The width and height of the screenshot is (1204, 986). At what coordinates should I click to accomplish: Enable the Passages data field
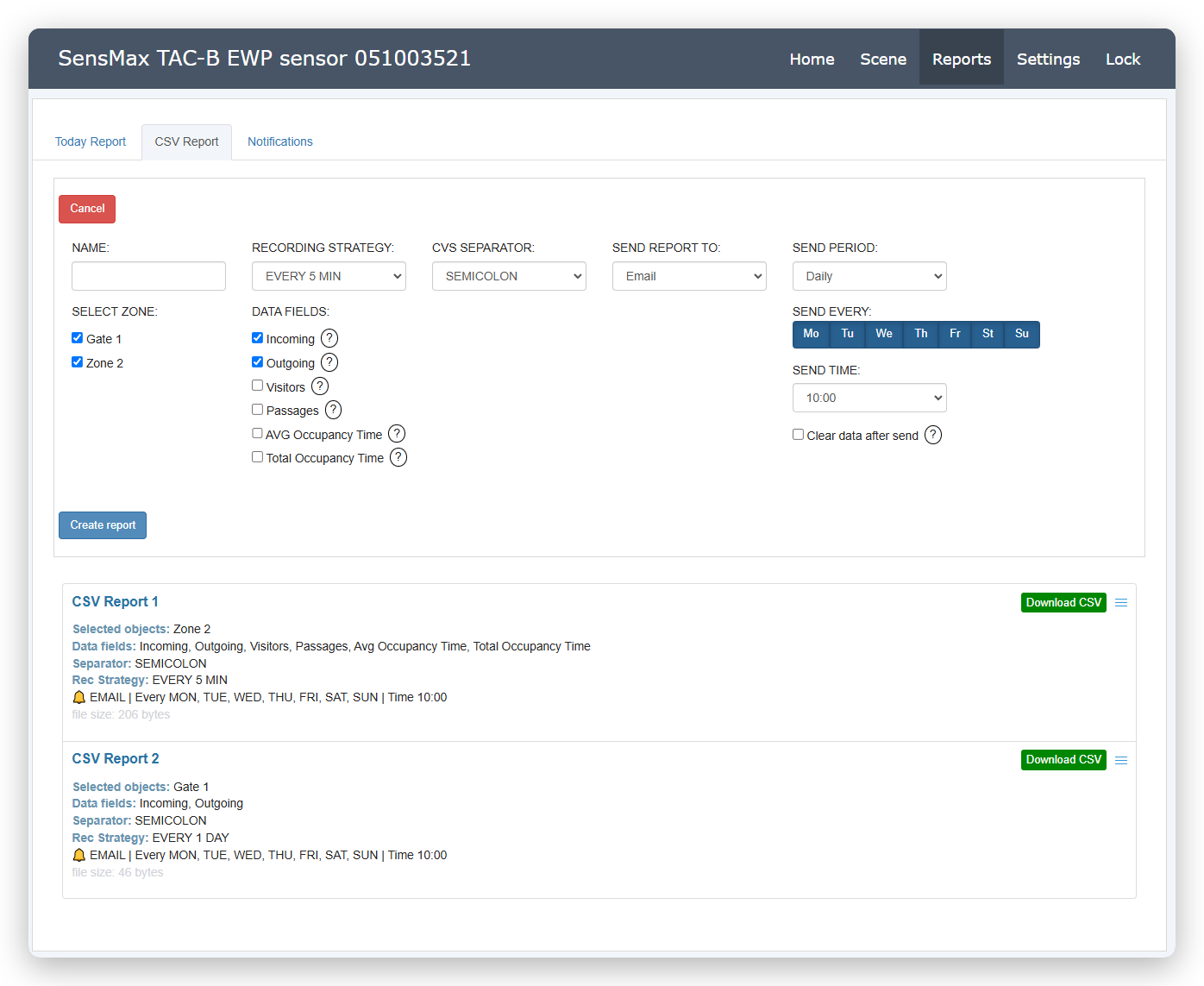tap(257, 410)
